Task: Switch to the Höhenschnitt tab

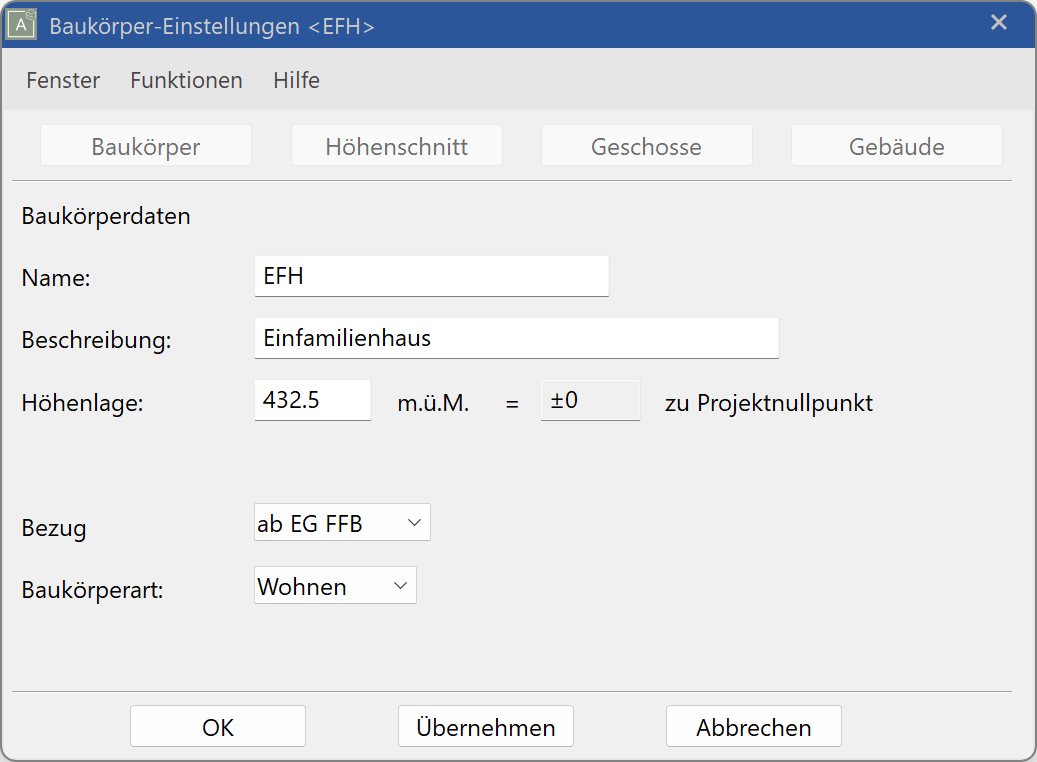Action: coord(396,147)
